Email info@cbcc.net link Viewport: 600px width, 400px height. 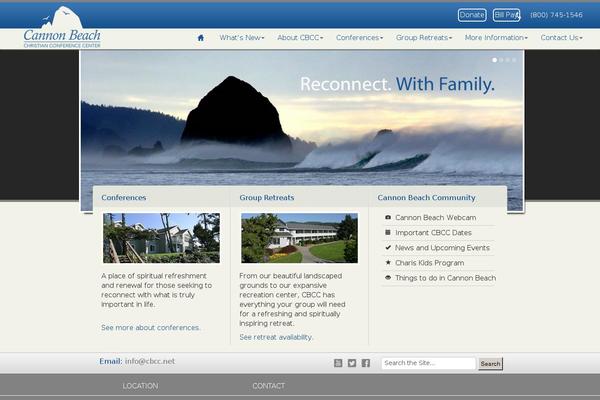click(x=150, y=361)
